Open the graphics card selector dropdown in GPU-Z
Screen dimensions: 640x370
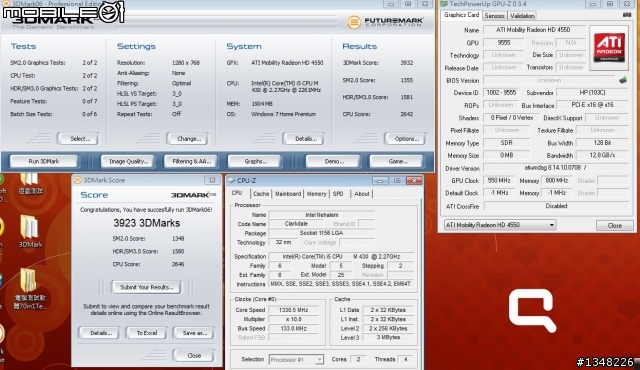point(500,225)
